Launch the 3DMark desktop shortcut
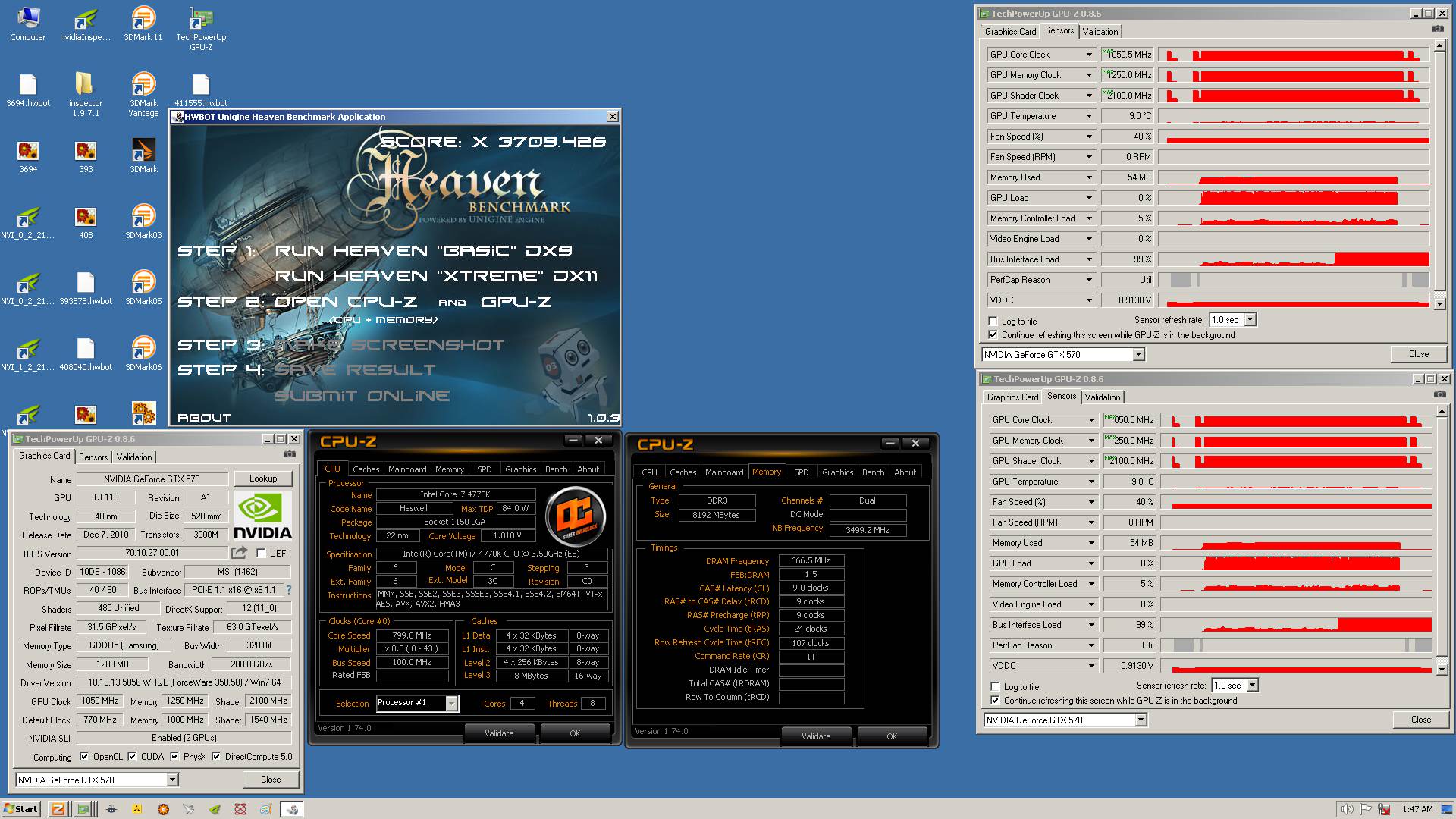Viewport: 1456px width, 819px height. coord(143,156)
